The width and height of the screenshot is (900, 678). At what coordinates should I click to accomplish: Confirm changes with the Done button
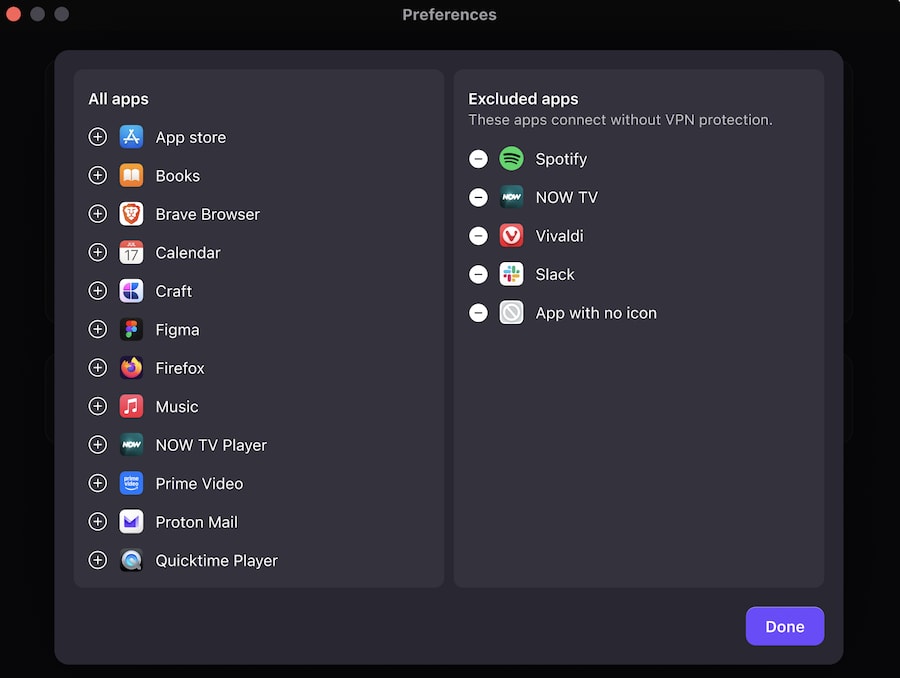point(785,626)
